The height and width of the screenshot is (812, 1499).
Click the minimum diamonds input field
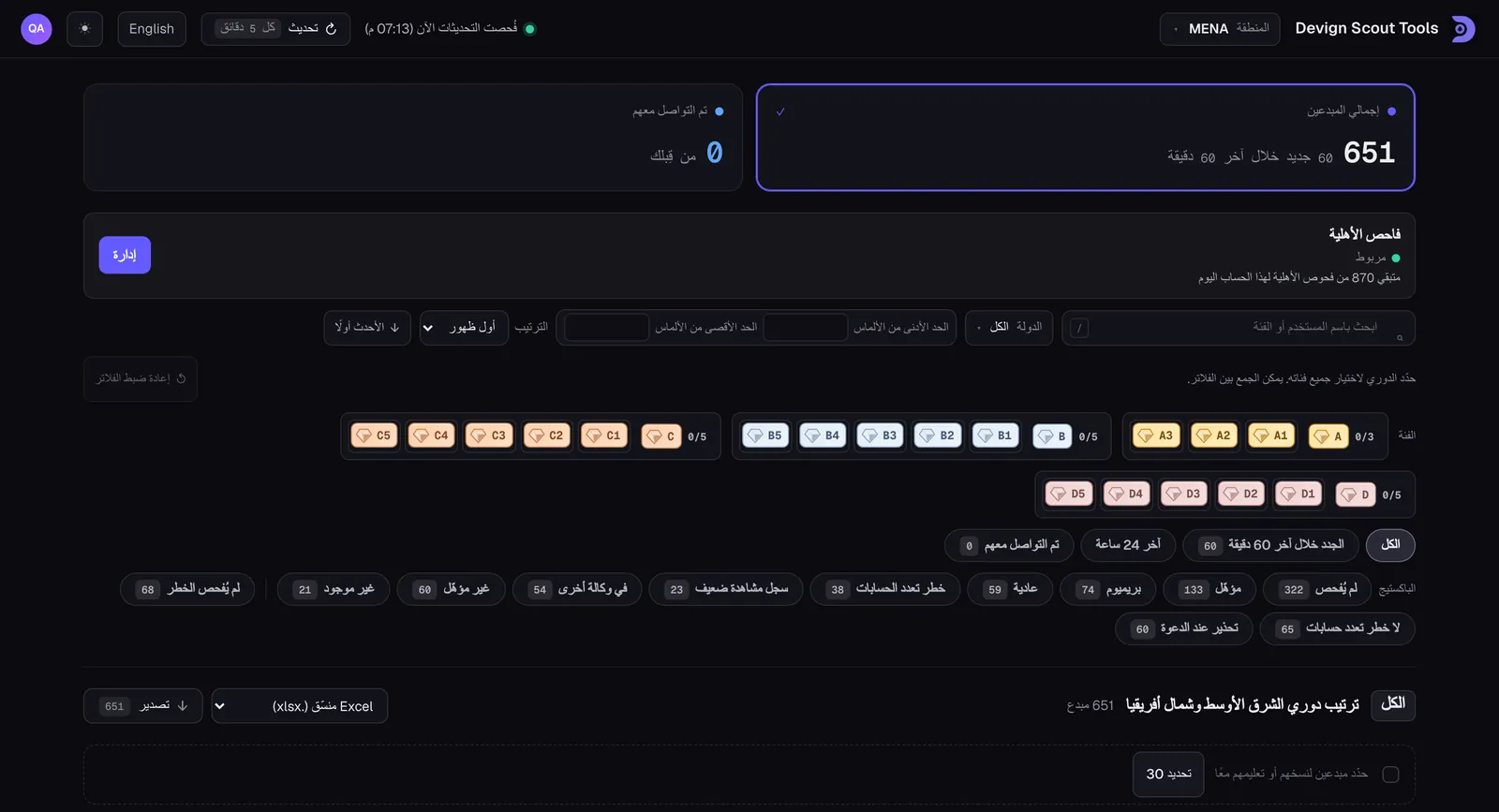tap(805, 328)
